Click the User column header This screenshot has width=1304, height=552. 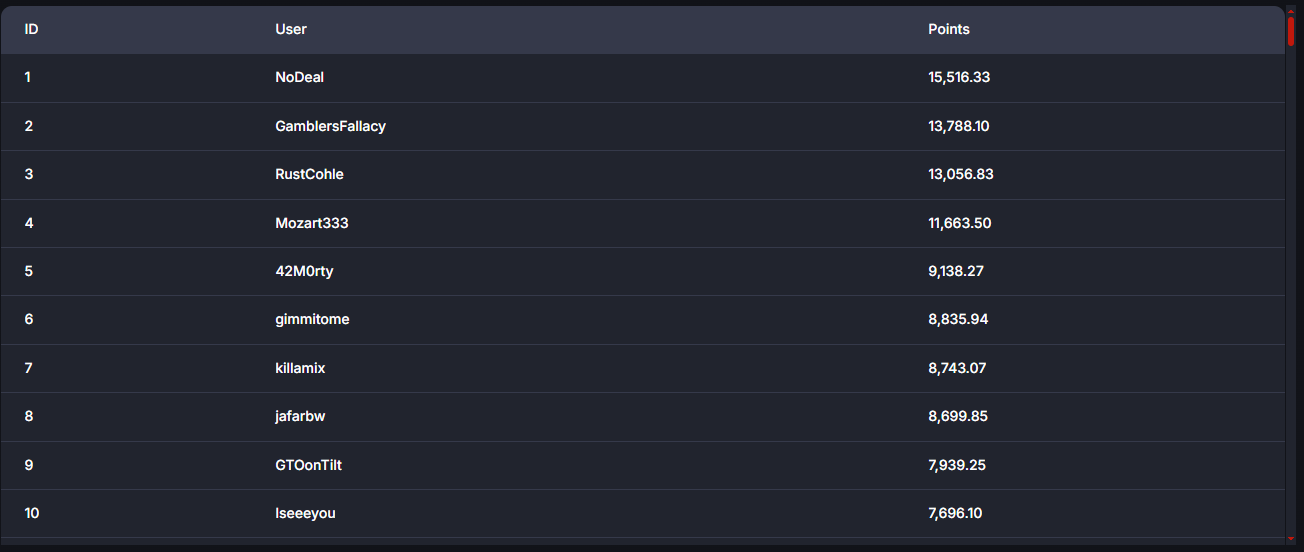(291, 29)
